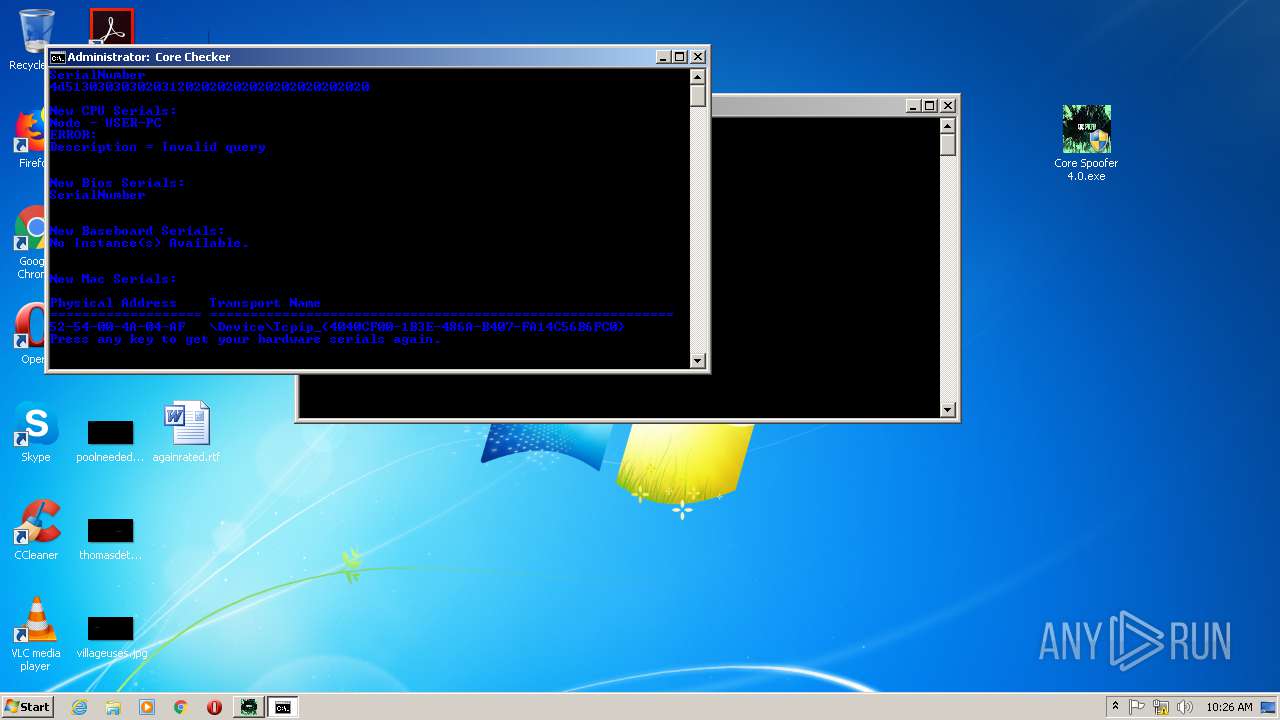Click 'New CPU Serials:' text line
Viewport: 1280px width, 720px height.
click(x=113, y=111)
